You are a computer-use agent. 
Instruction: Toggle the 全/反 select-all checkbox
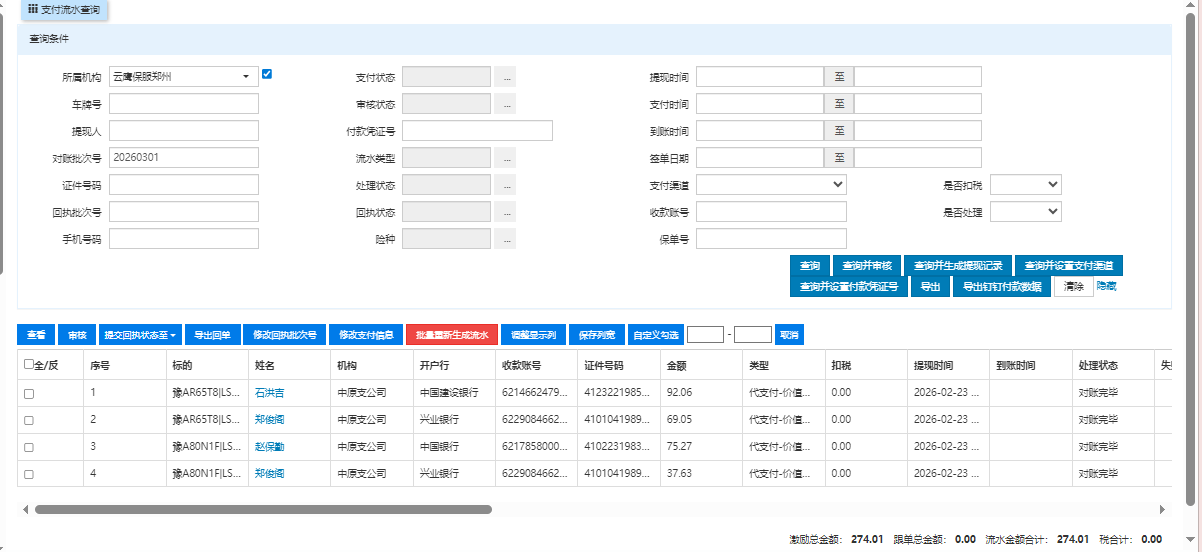(29, 365)
